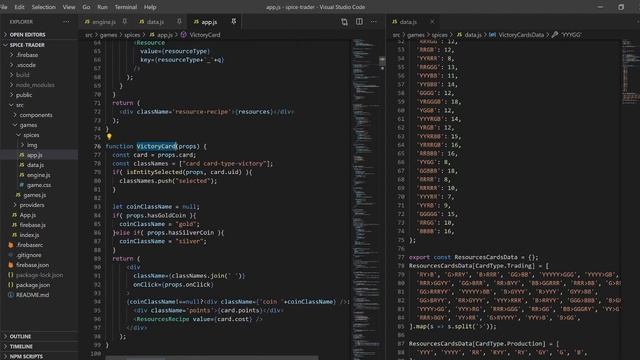Screen dimensions: 640x360
Task: Select the app.js editor tab
Action: (x=209, y=22)
